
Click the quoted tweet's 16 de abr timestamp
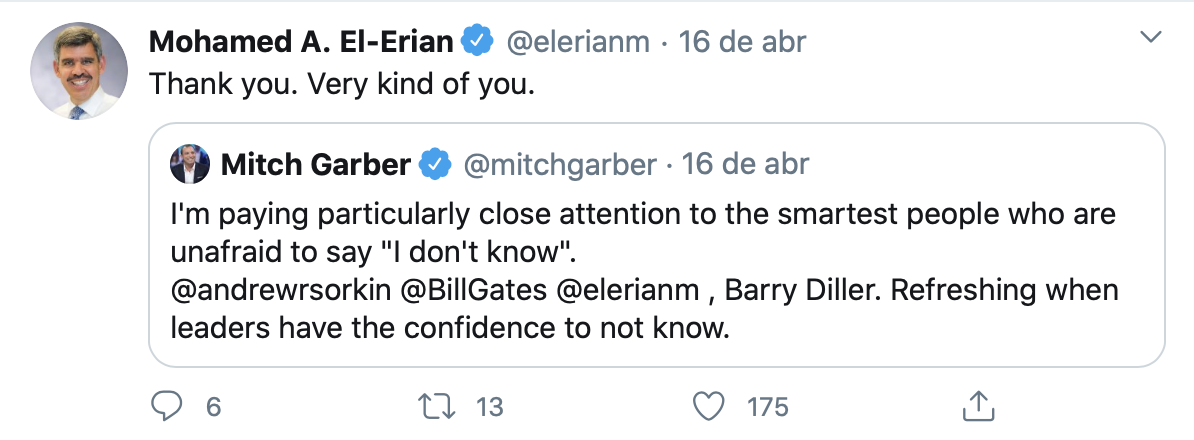[x=746, y=163]
